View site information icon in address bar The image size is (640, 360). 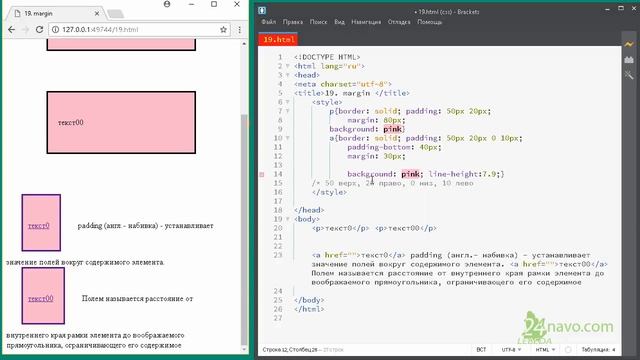56,29
